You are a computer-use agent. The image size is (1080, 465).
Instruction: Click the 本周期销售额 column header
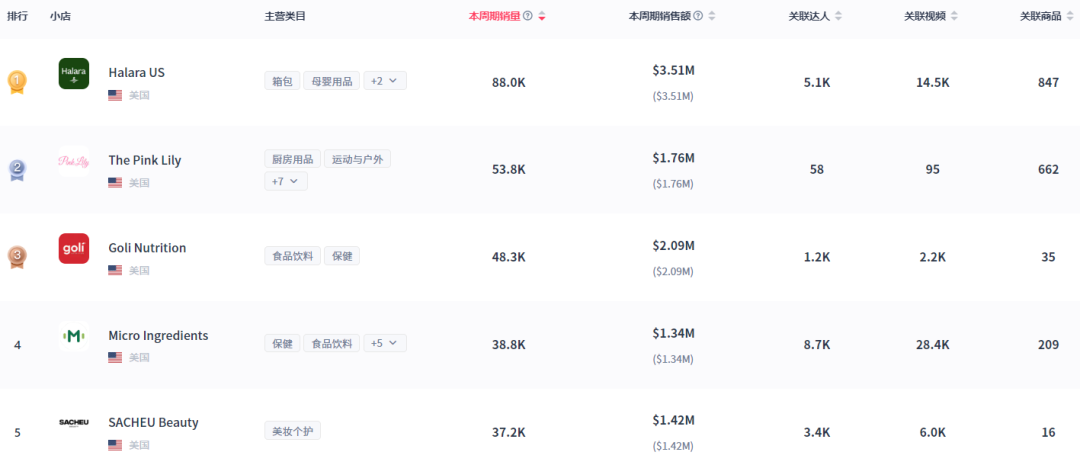click(x=660, y=16)
